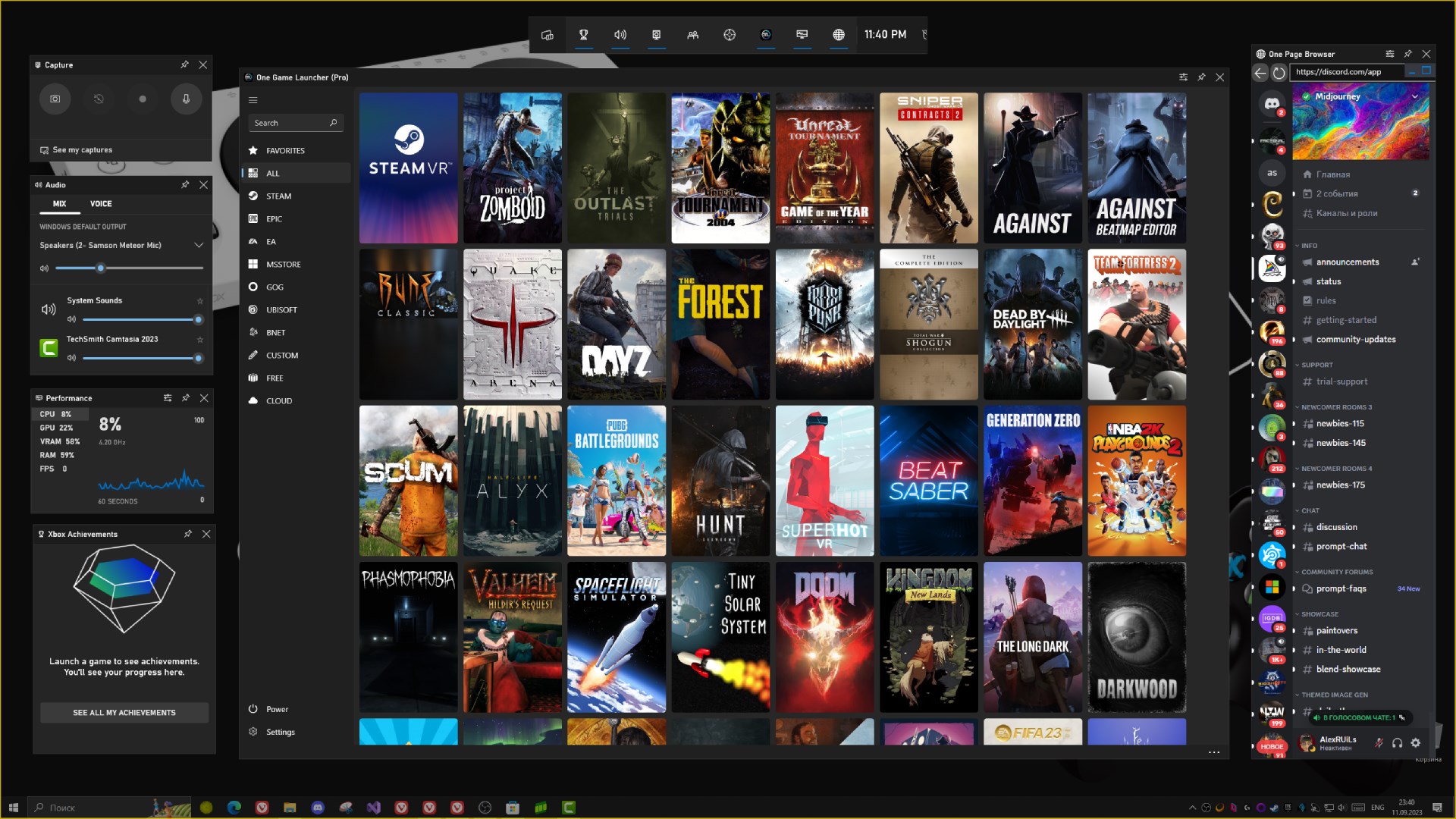Open the Beat Saber game tile

click(x=928, y=481)
